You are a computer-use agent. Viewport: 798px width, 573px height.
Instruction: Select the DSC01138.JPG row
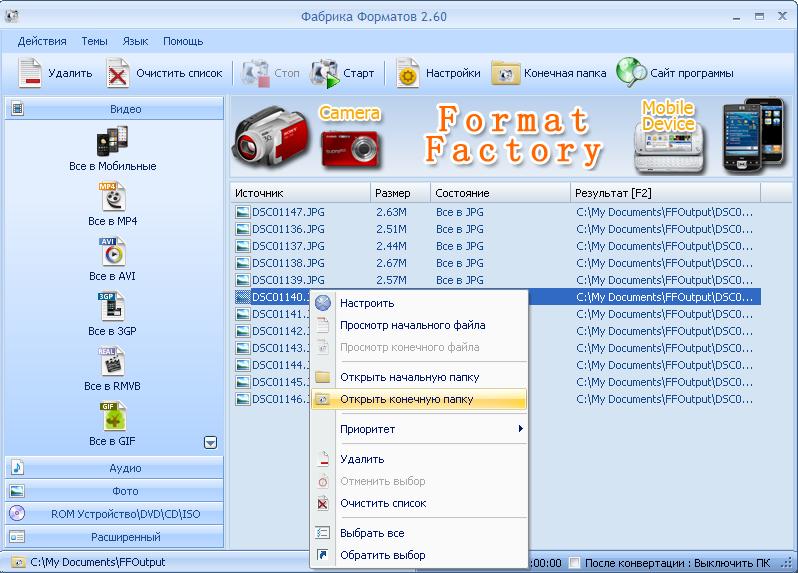click(496, 263)
